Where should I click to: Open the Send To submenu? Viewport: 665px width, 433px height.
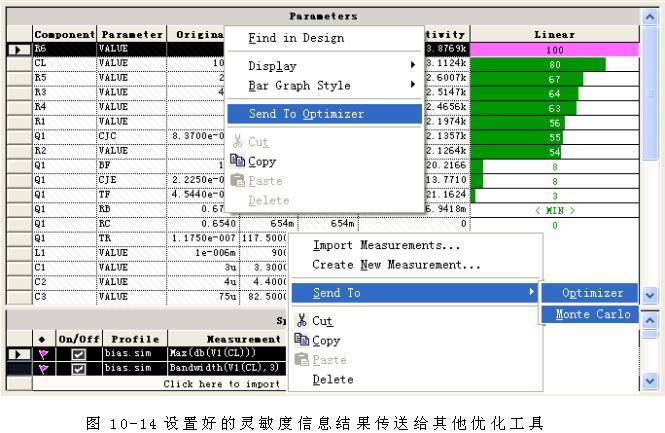coord(420,293)
